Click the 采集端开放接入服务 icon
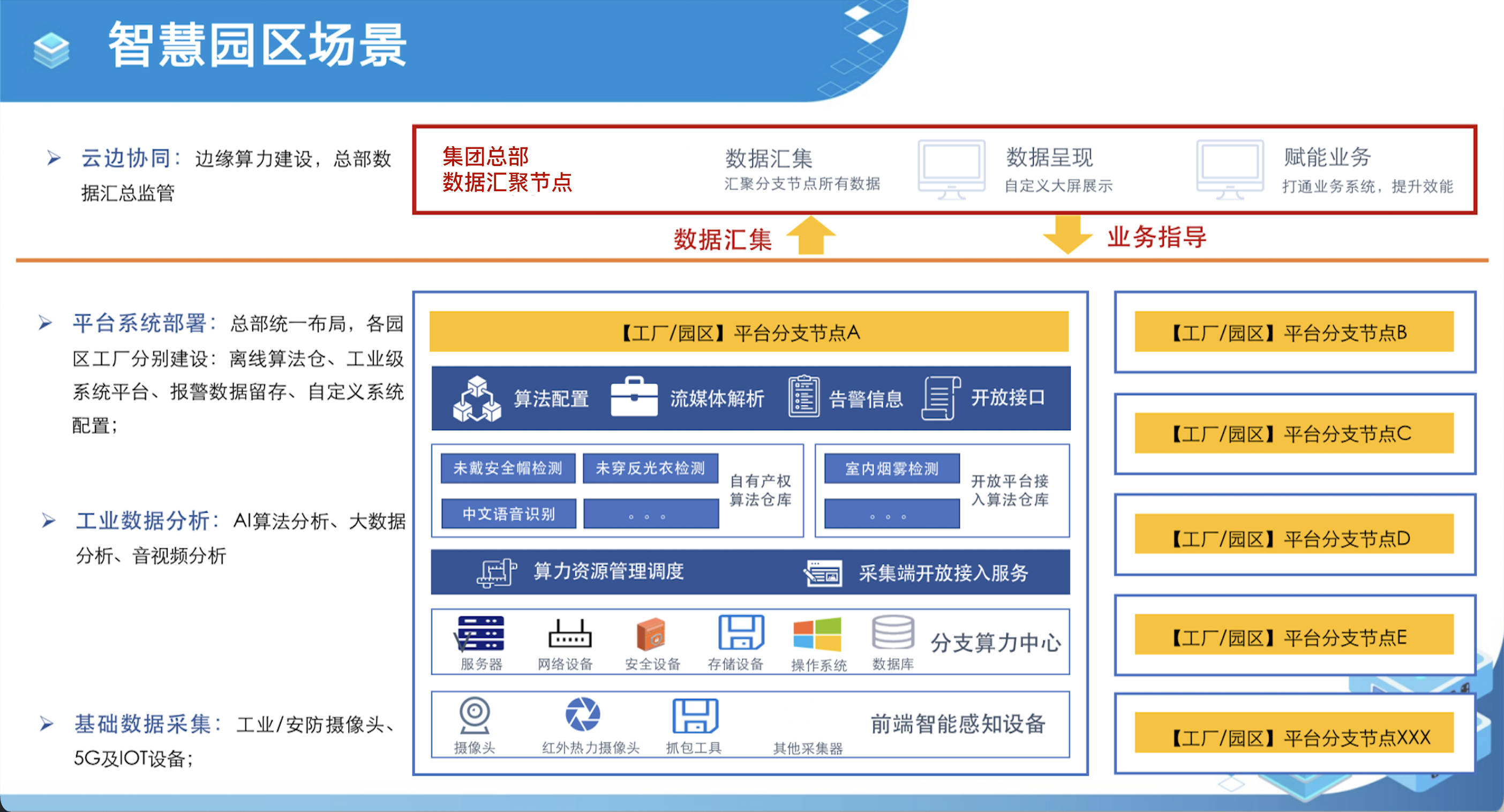This screenshot has height=812, width=1504. pyautogui.click(x=823, y=573)
